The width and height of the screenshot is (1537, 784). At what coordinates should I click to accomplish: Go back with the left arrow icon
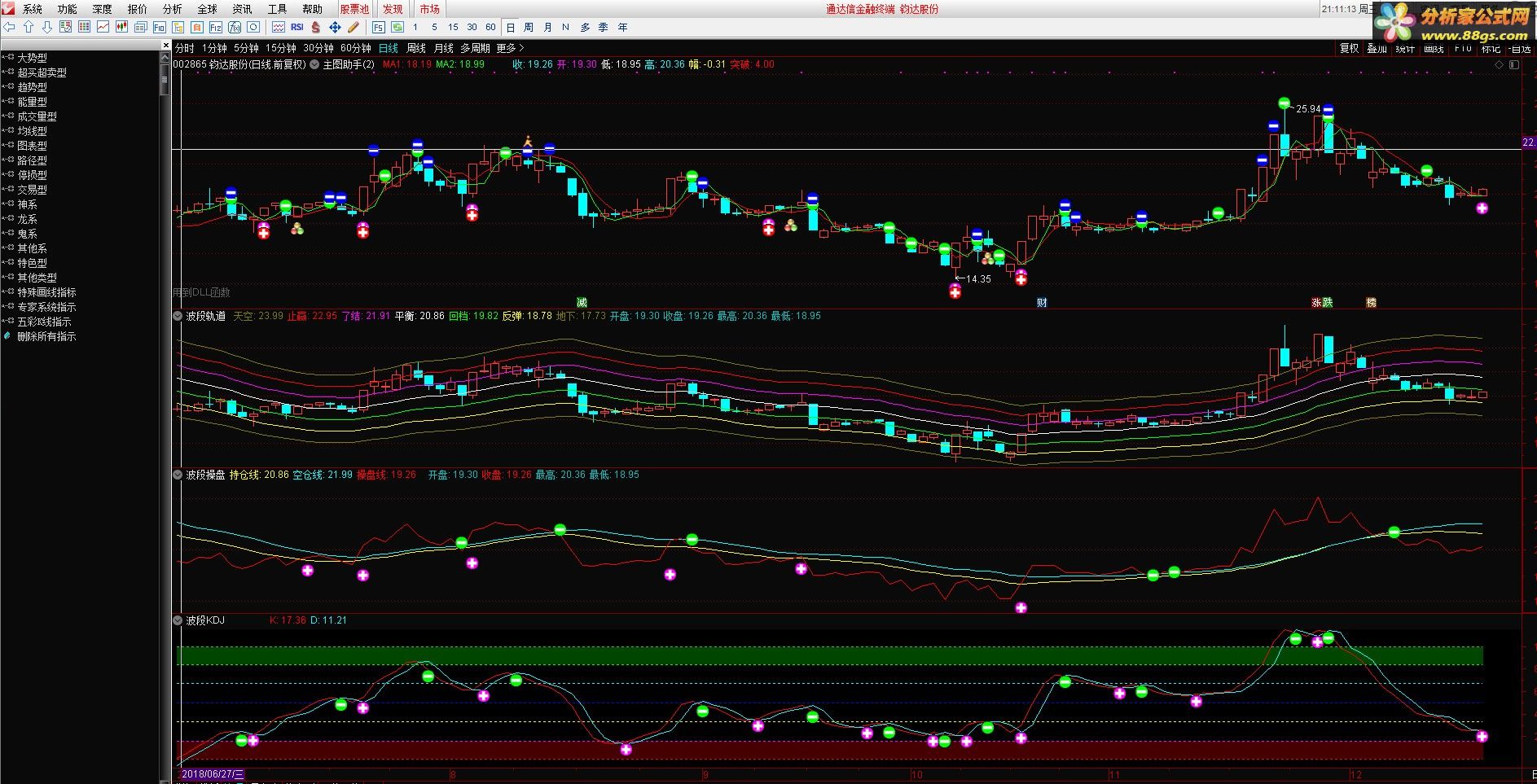pos(10,27)
